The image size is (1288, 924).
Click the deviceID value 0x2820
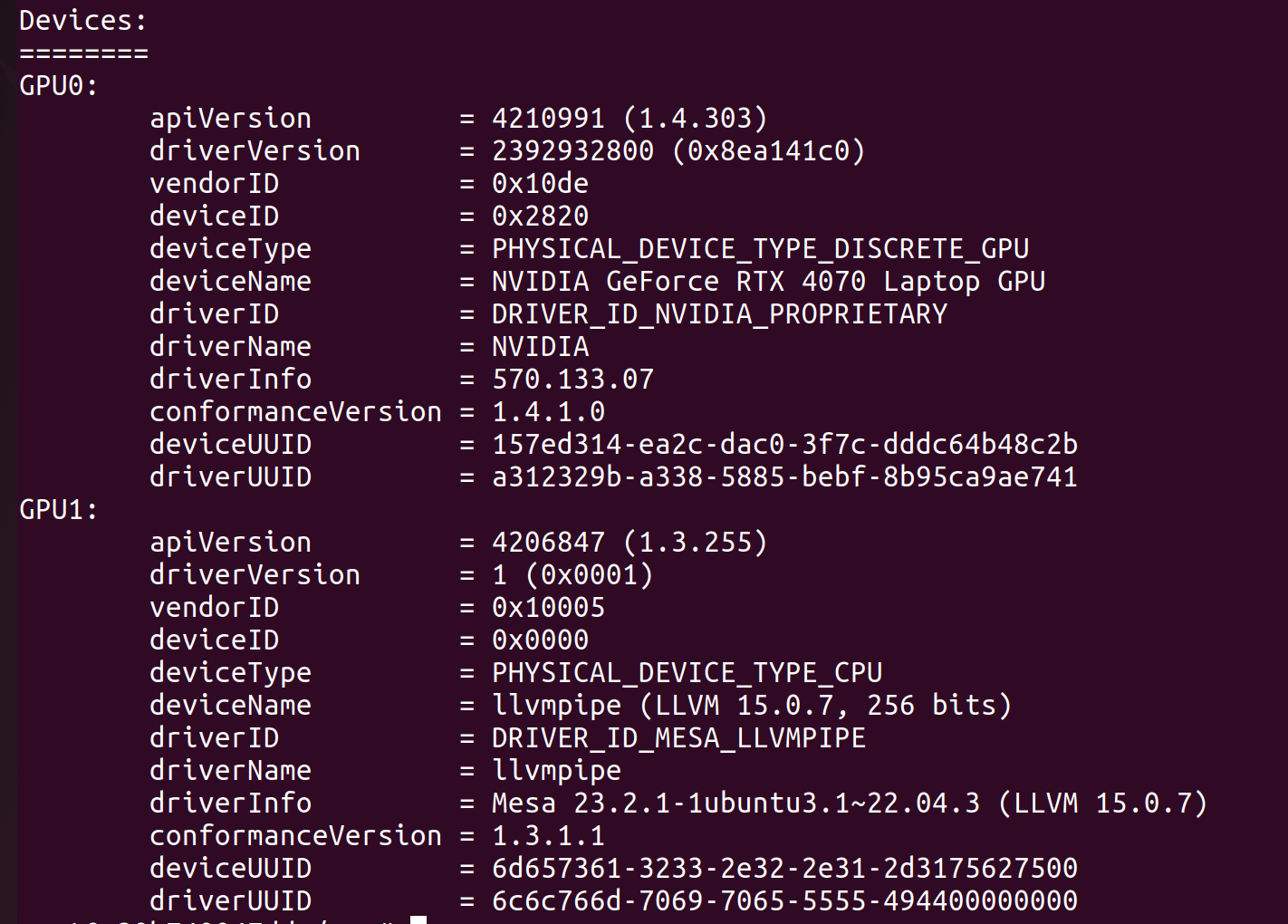pos(540,216)
